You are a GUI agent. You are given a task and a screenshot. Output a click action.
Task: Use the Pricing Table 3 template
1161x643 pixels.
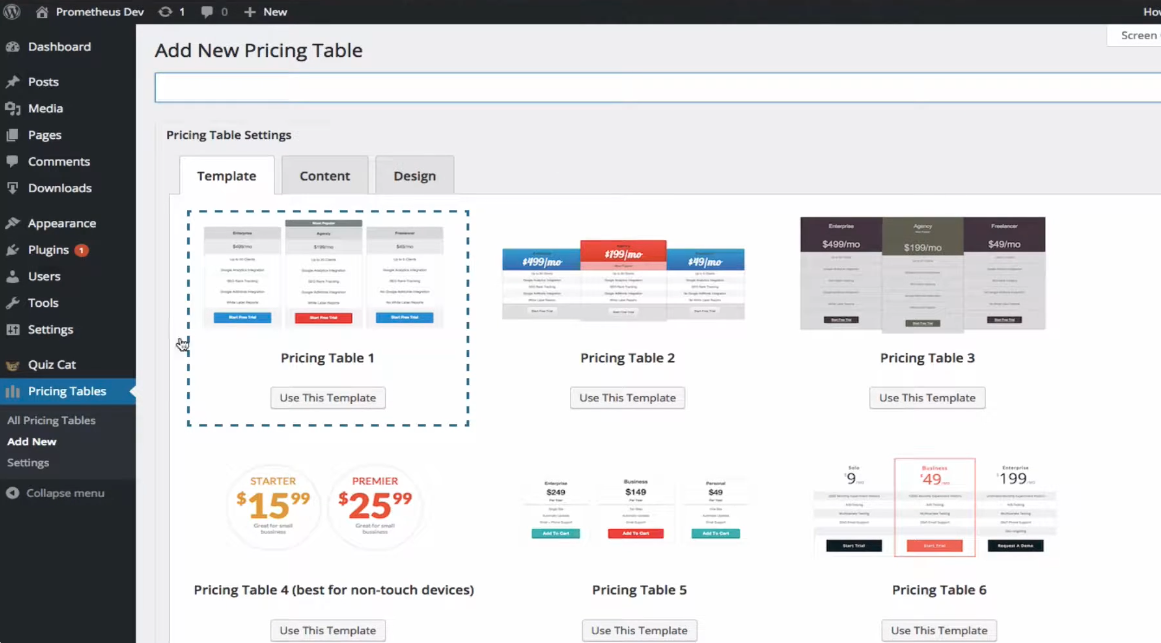click(927, 398)
